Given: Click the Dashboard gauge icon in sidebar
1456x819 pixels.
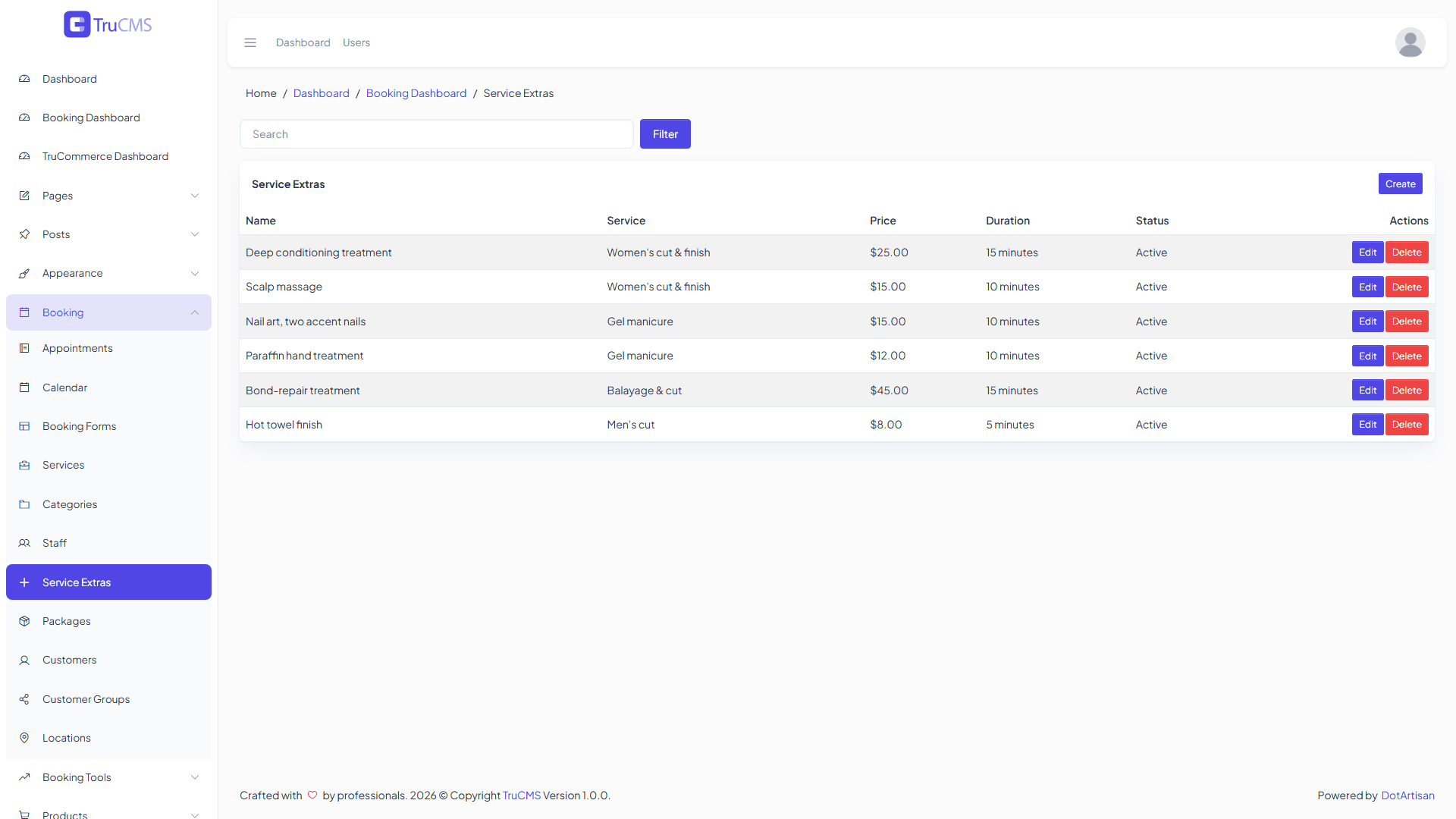Looking at the screenshot, I should pyautogui.click(x=24, y=79).
